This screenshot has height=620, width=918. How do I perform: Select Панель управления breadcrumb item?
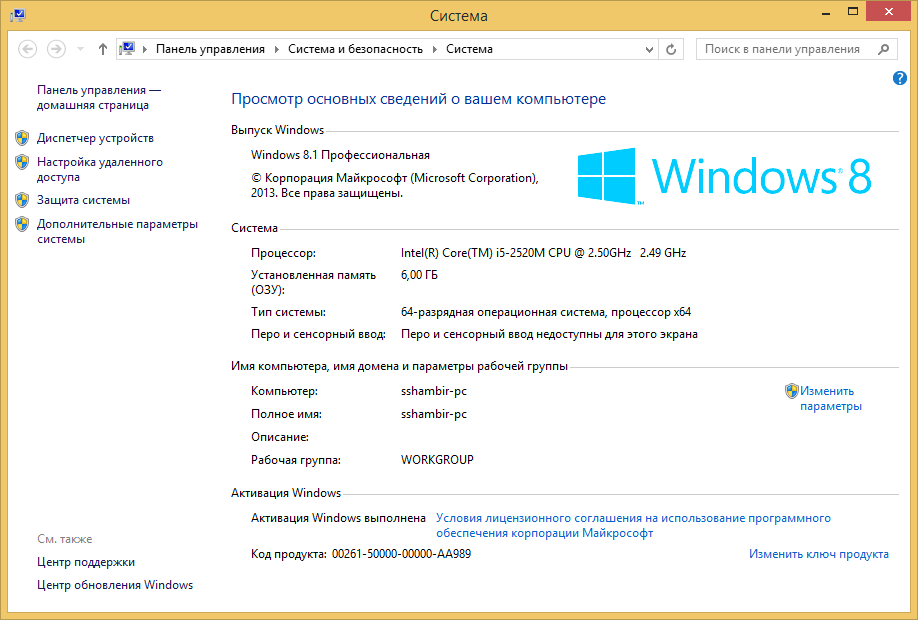point(210,49)
